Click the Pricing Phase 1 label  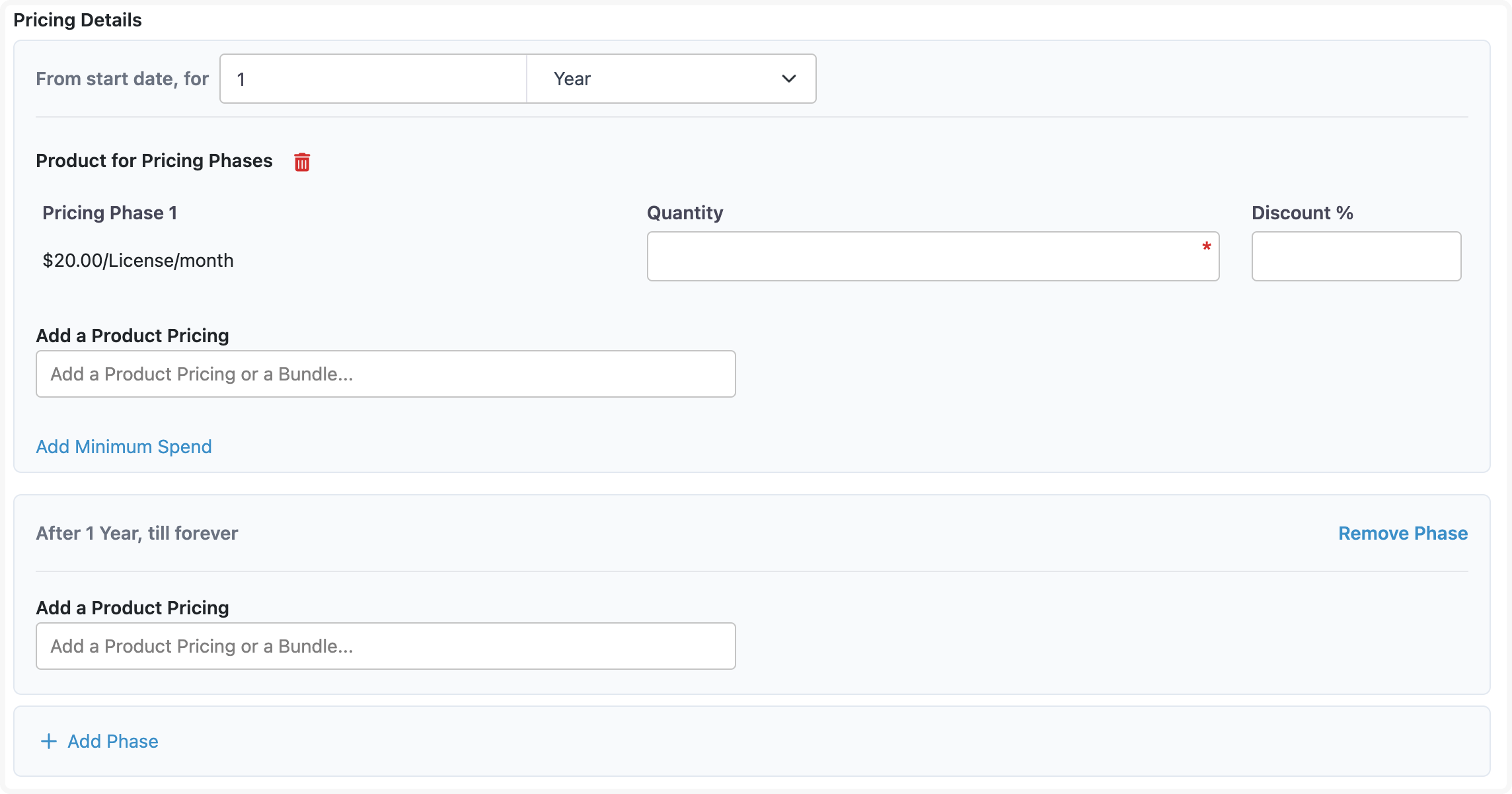(x=110, y=213)
